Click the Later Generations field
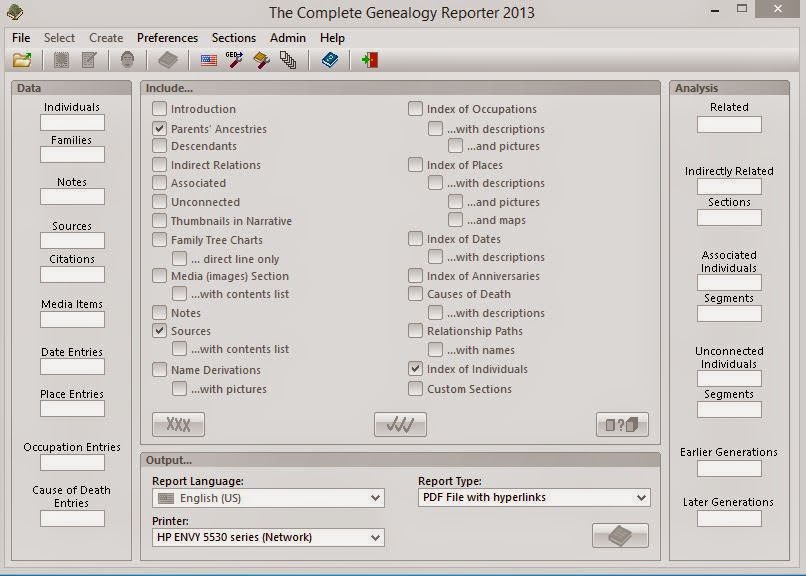Image resolution: width=806 pixels, height=576 pixels. pyautogui.click(x=729, y=518)
